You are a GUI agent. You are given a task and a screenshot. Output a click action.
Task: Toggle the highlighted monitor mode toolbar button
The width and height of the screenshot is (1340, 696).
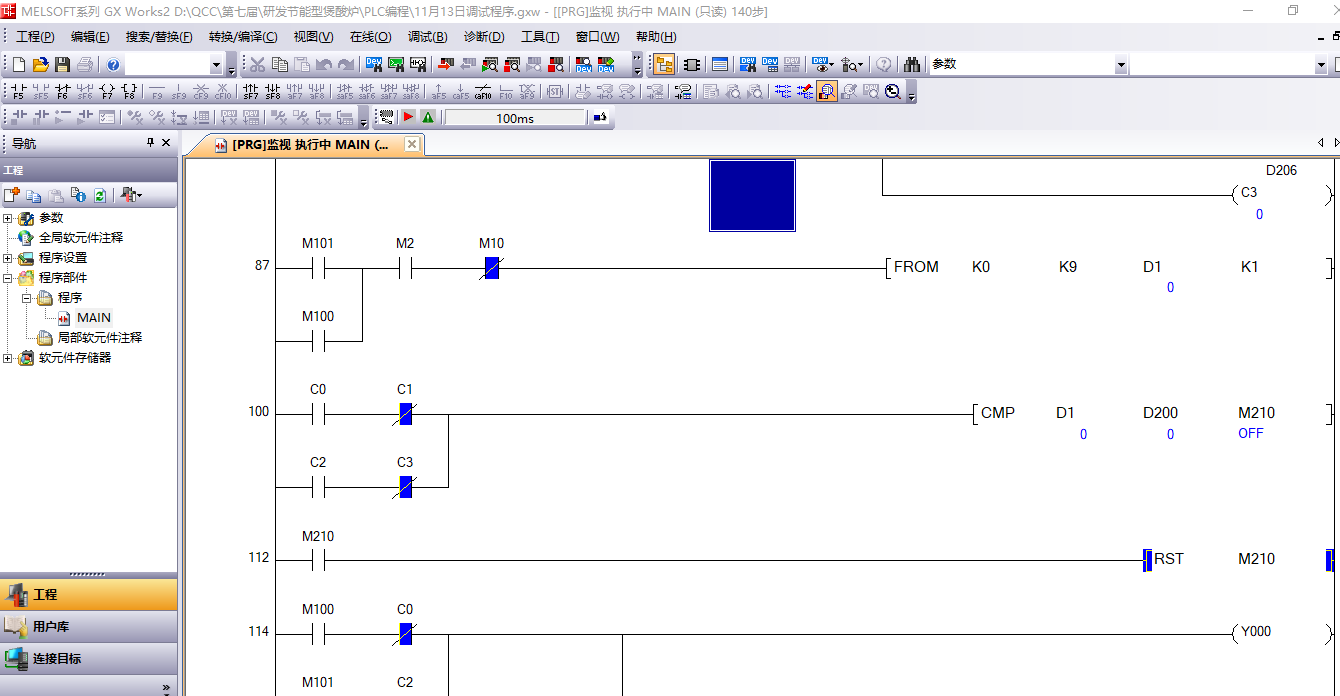click(x=826, y=92)
